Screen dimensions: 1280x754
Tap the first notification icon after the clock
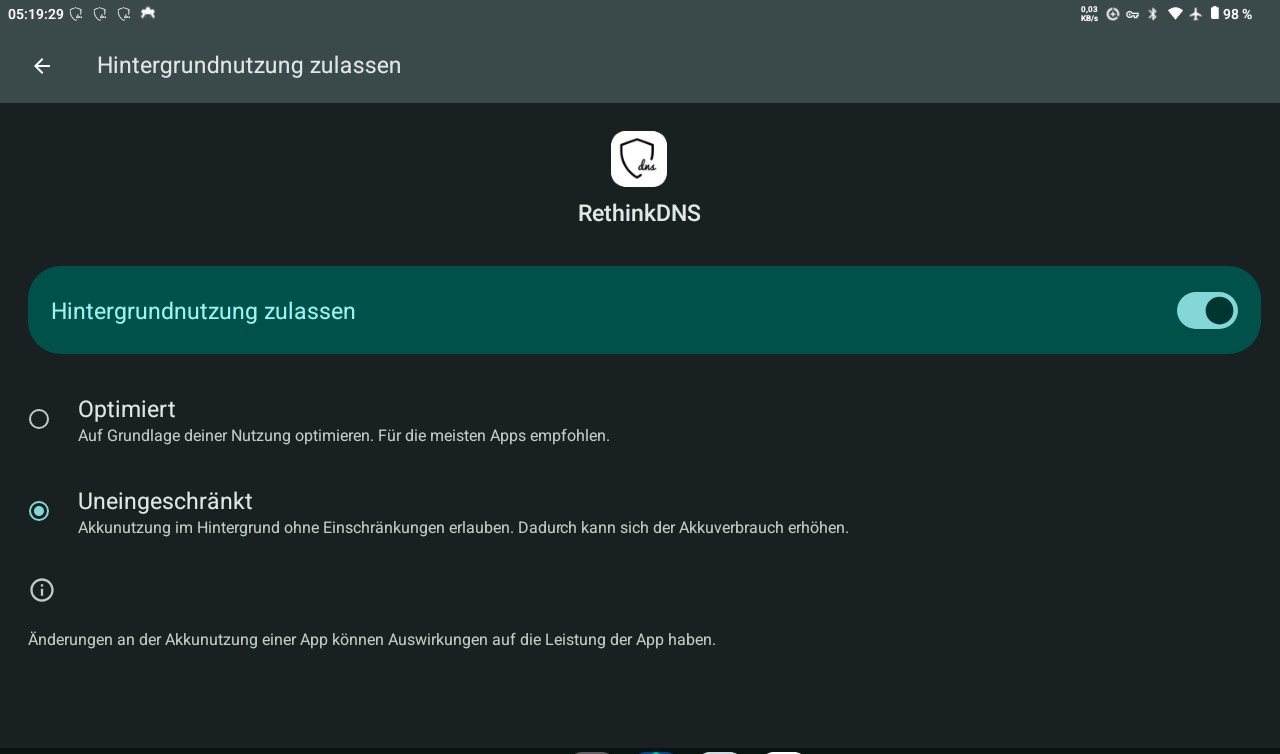click(76, 14)
